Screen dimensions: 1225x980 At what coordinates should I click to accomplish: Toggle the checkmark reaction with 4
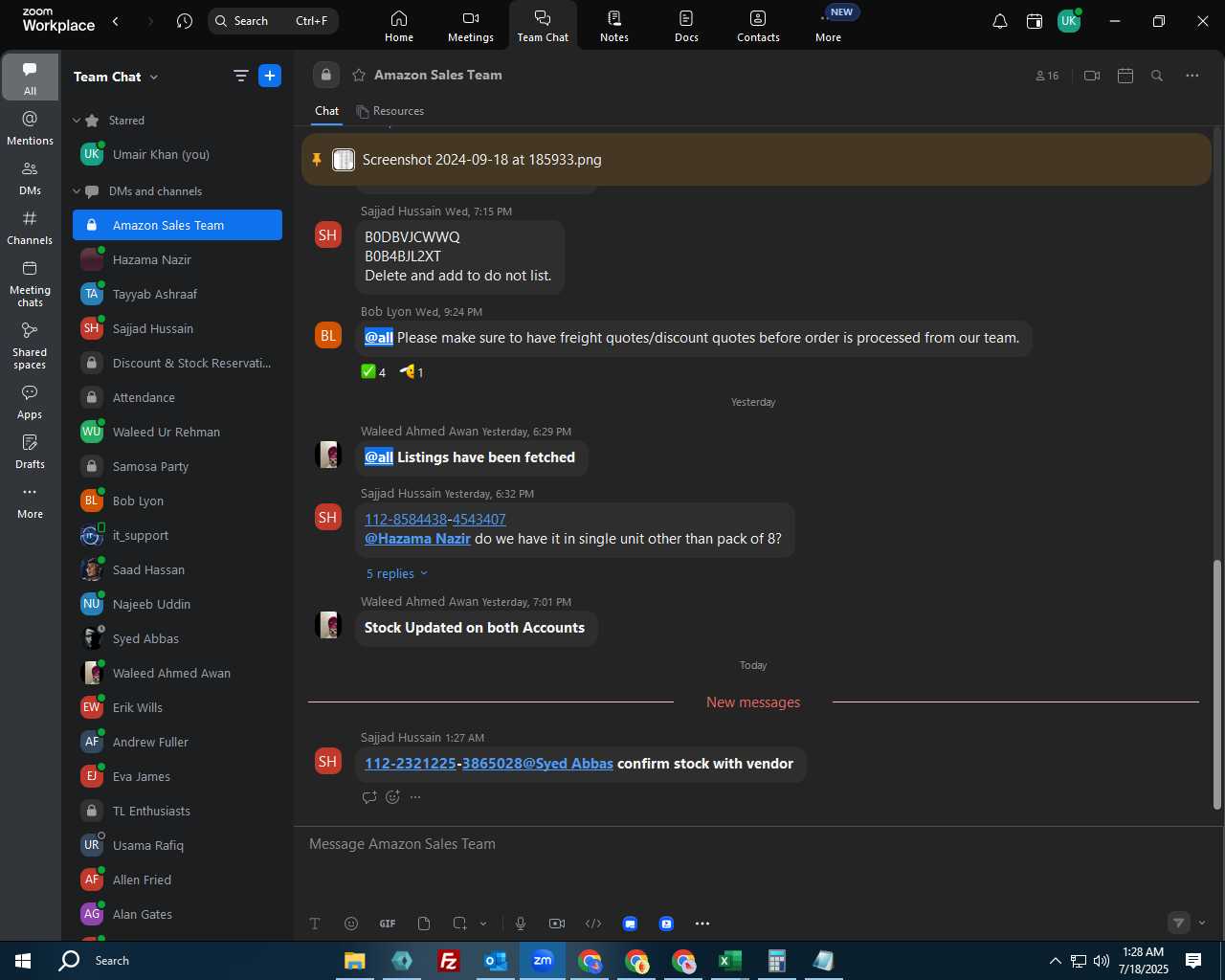pyautogui.click(x=373, y=372)
